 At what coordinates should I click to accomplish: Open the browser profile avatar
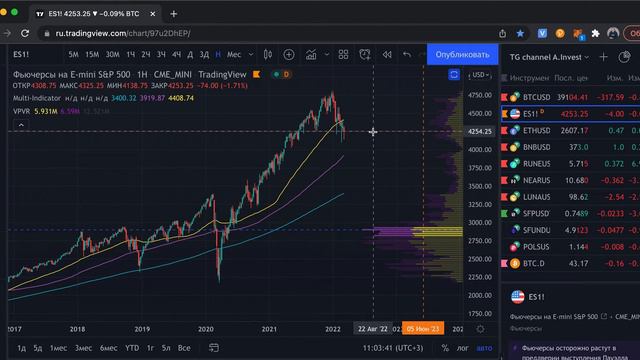pyautogui.click(x=613, y=33)
